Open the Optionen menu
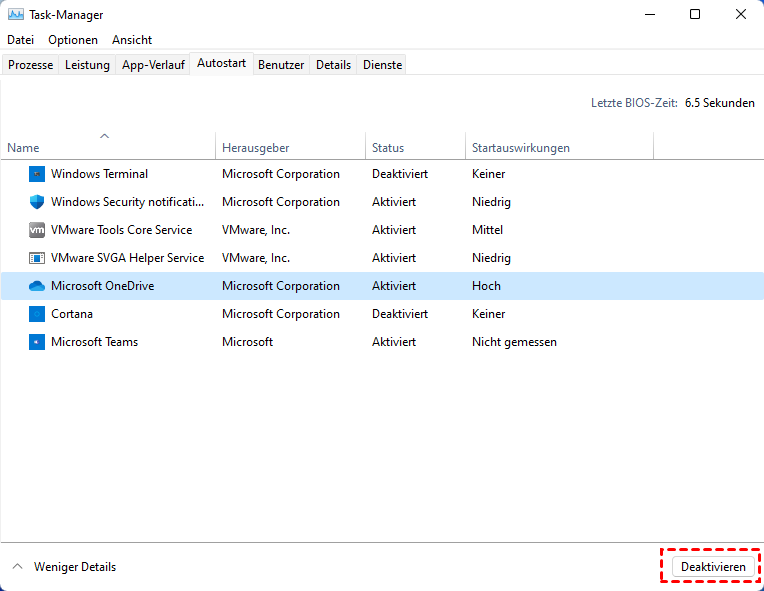 click(73, 40)
